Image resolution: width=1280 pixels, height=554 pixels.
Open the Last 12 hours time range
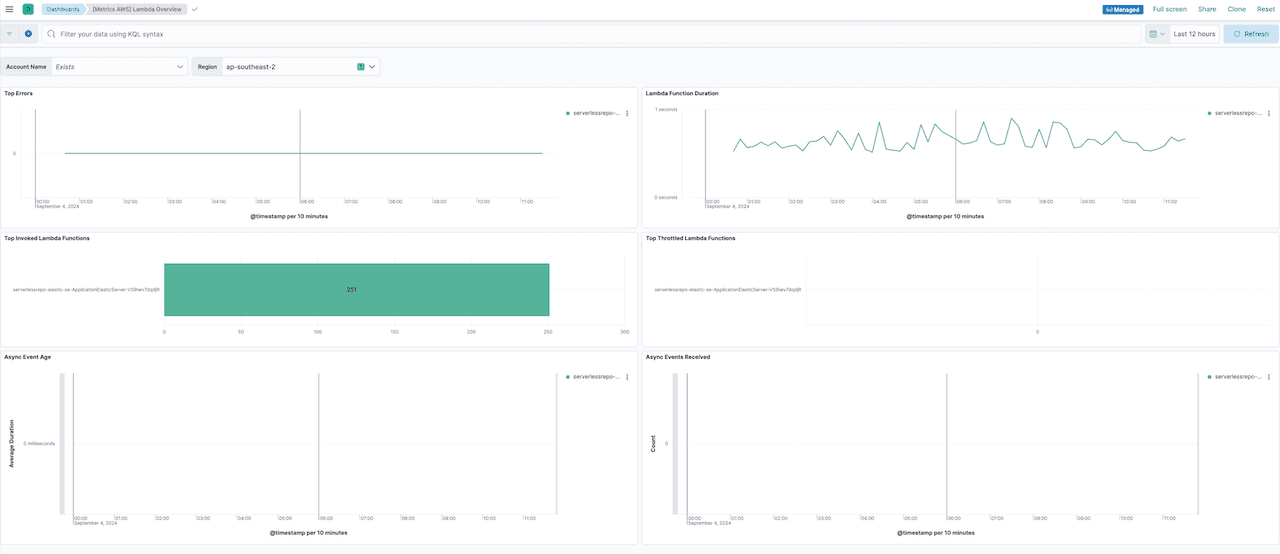(x=1194, y=34)
